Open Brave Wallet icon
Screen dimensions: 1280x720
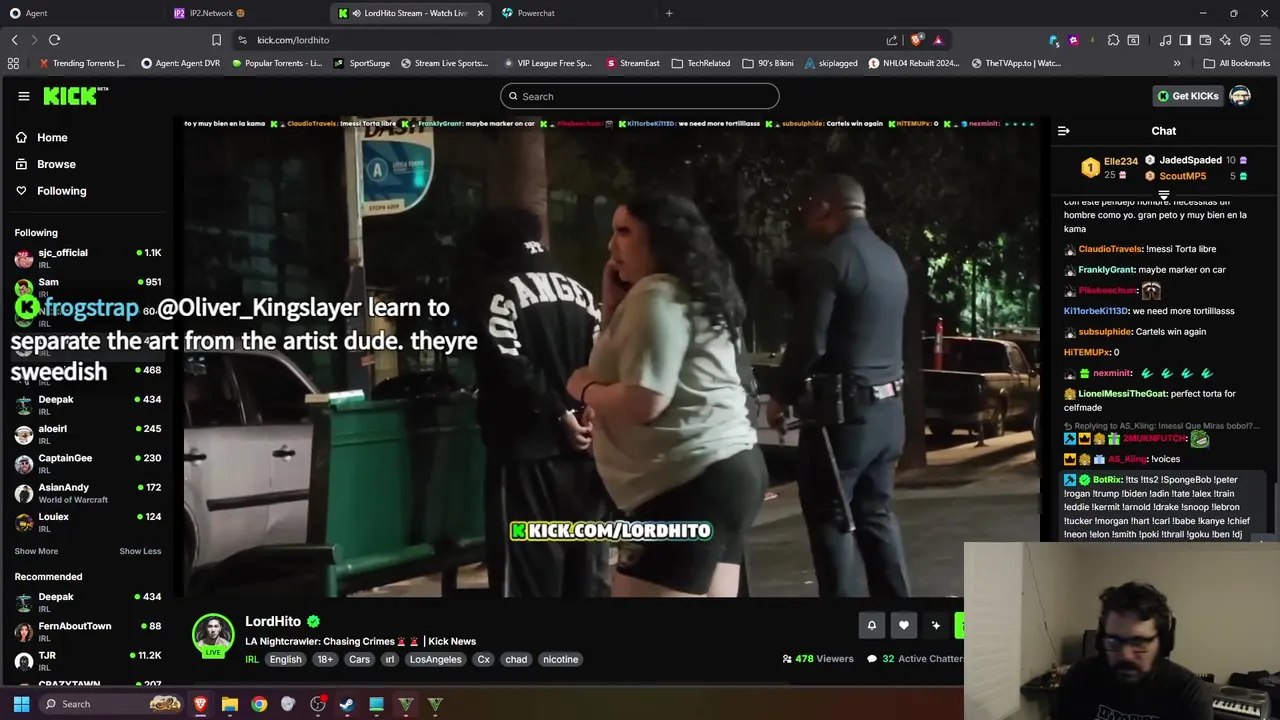1205,40
